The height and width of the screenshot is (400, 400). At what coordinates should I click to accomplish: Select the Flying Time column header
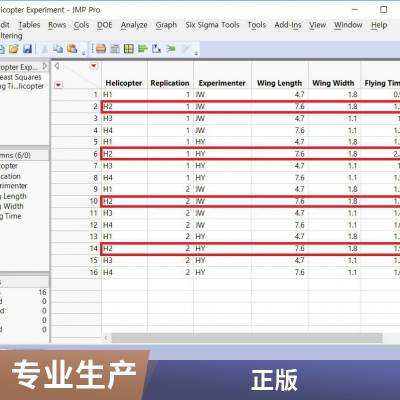(381, 83)
